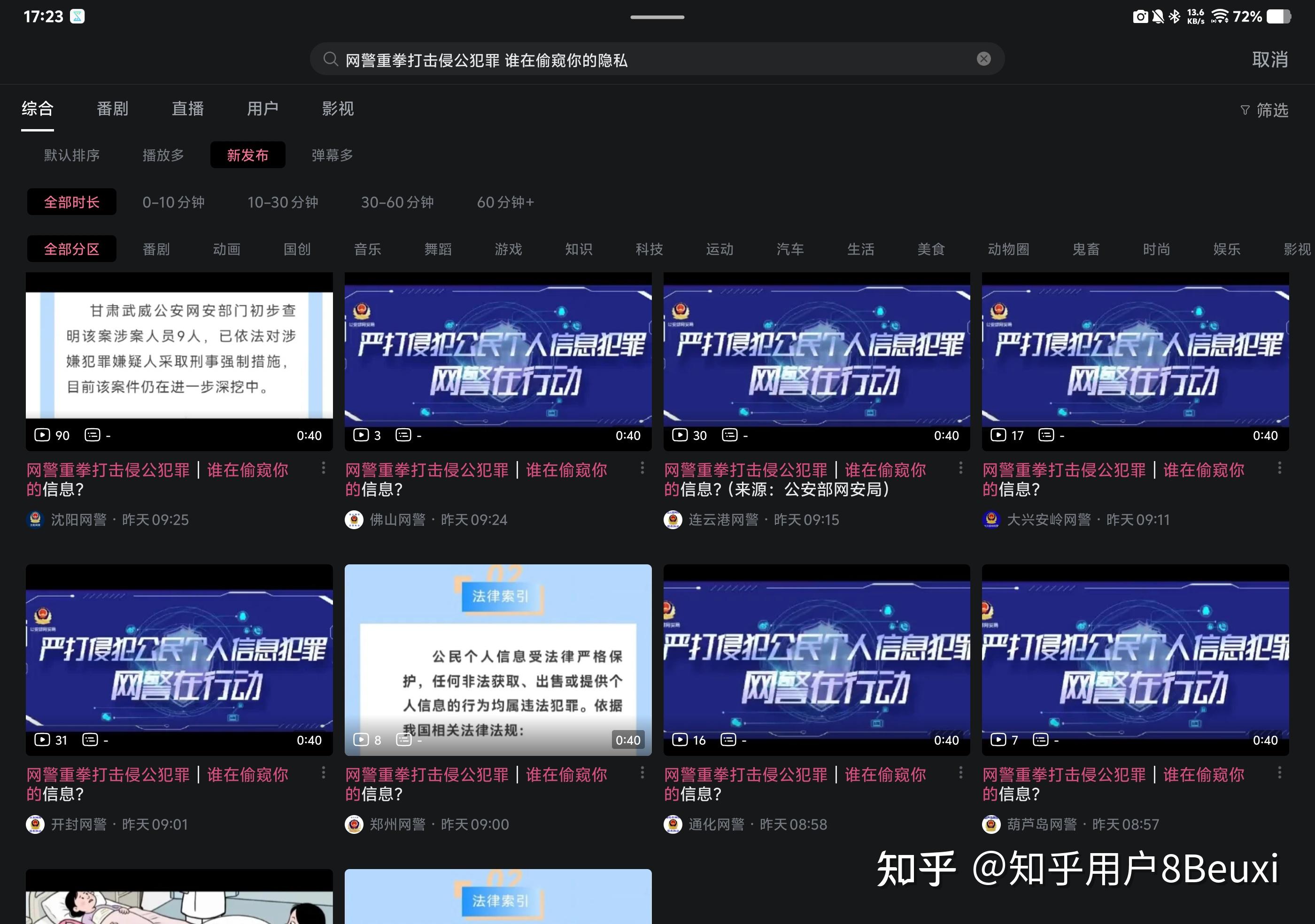Select the 新发布 sort option
The image size is (1315, 924).
coord(248,155)
